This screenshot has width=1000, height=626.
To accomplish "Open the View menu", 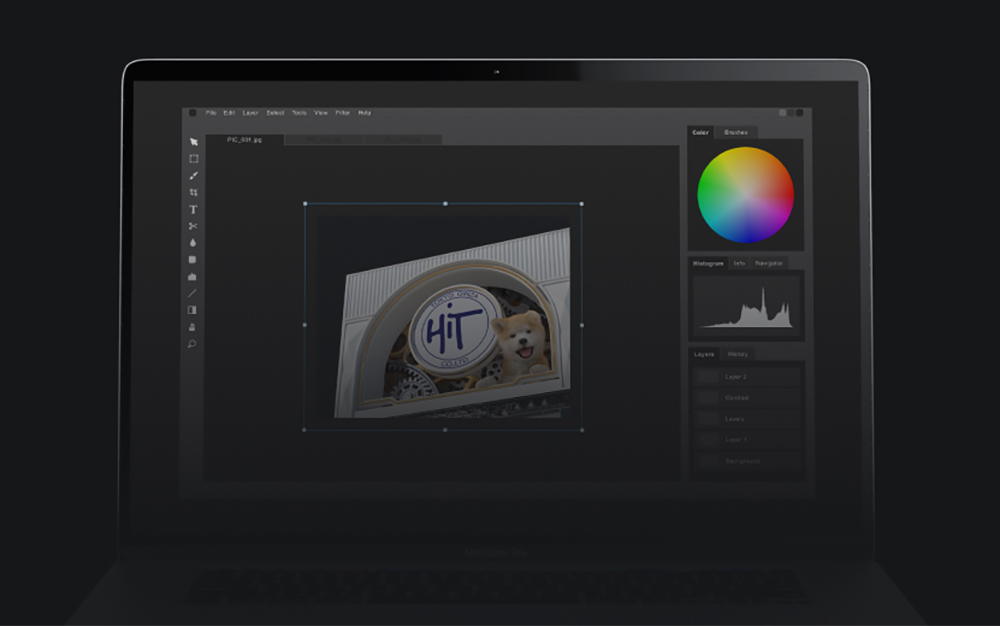I will 321,113.
